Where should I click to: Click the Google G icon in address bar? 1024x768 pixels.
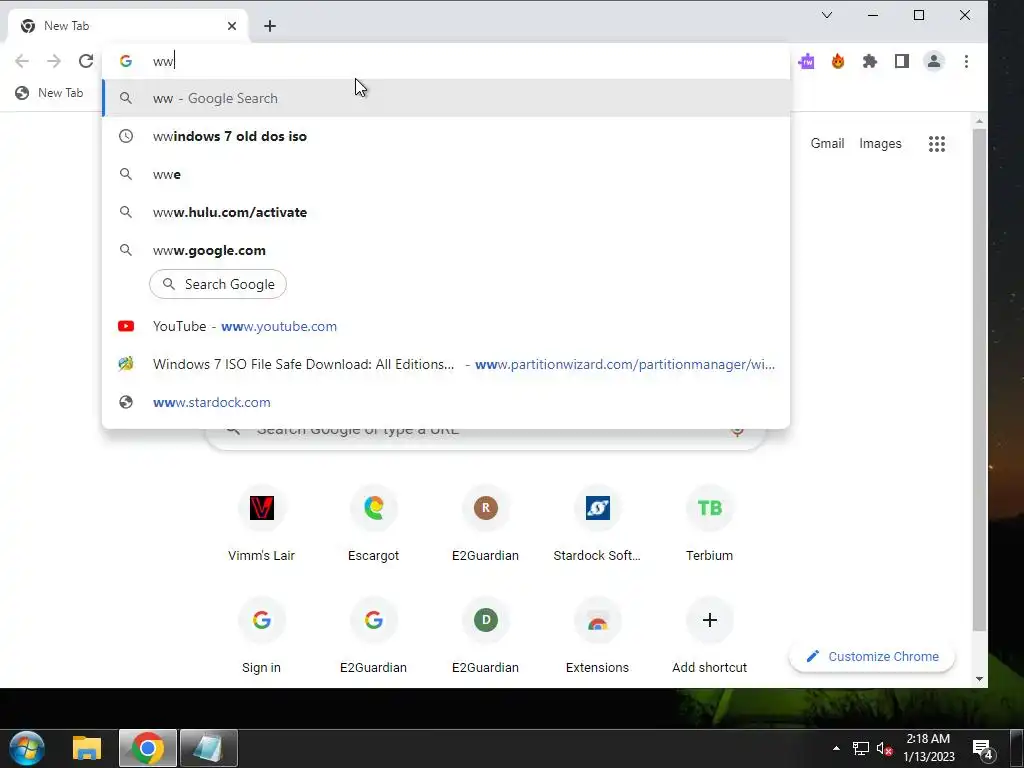(x=126, y=61)
